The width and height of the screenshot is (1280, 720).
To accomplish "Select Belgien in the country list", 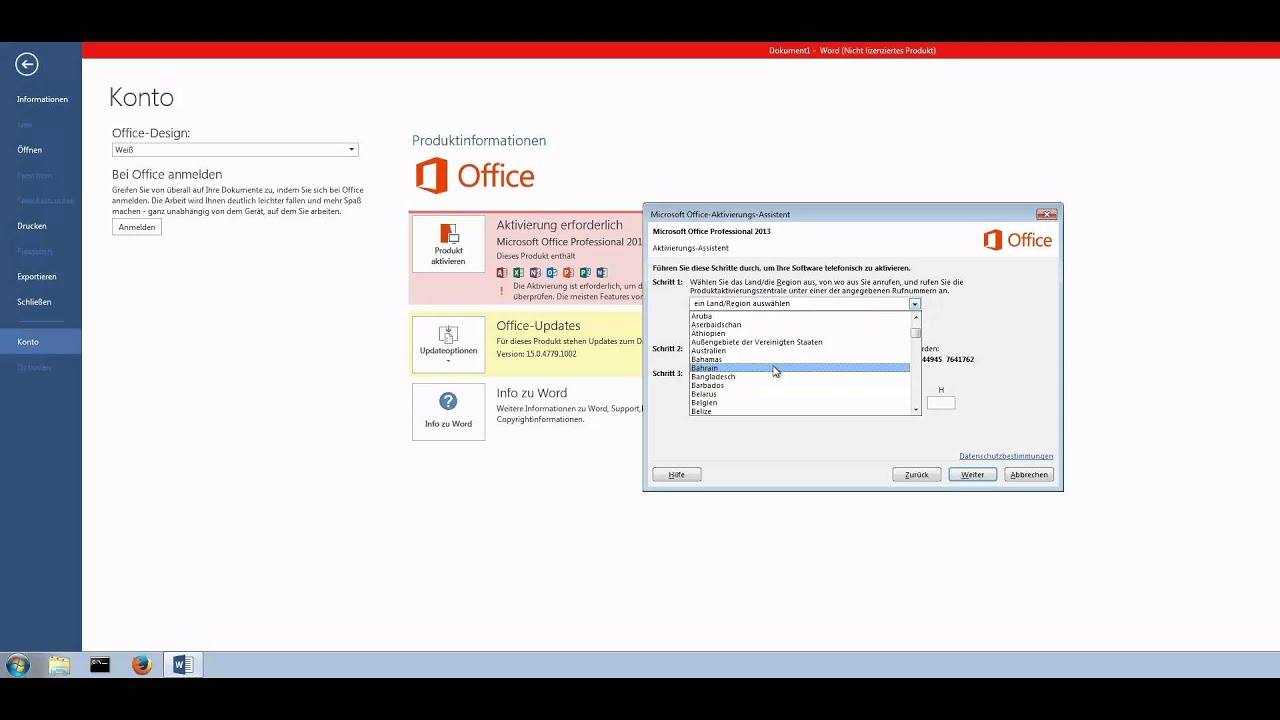I will (800, 402).
